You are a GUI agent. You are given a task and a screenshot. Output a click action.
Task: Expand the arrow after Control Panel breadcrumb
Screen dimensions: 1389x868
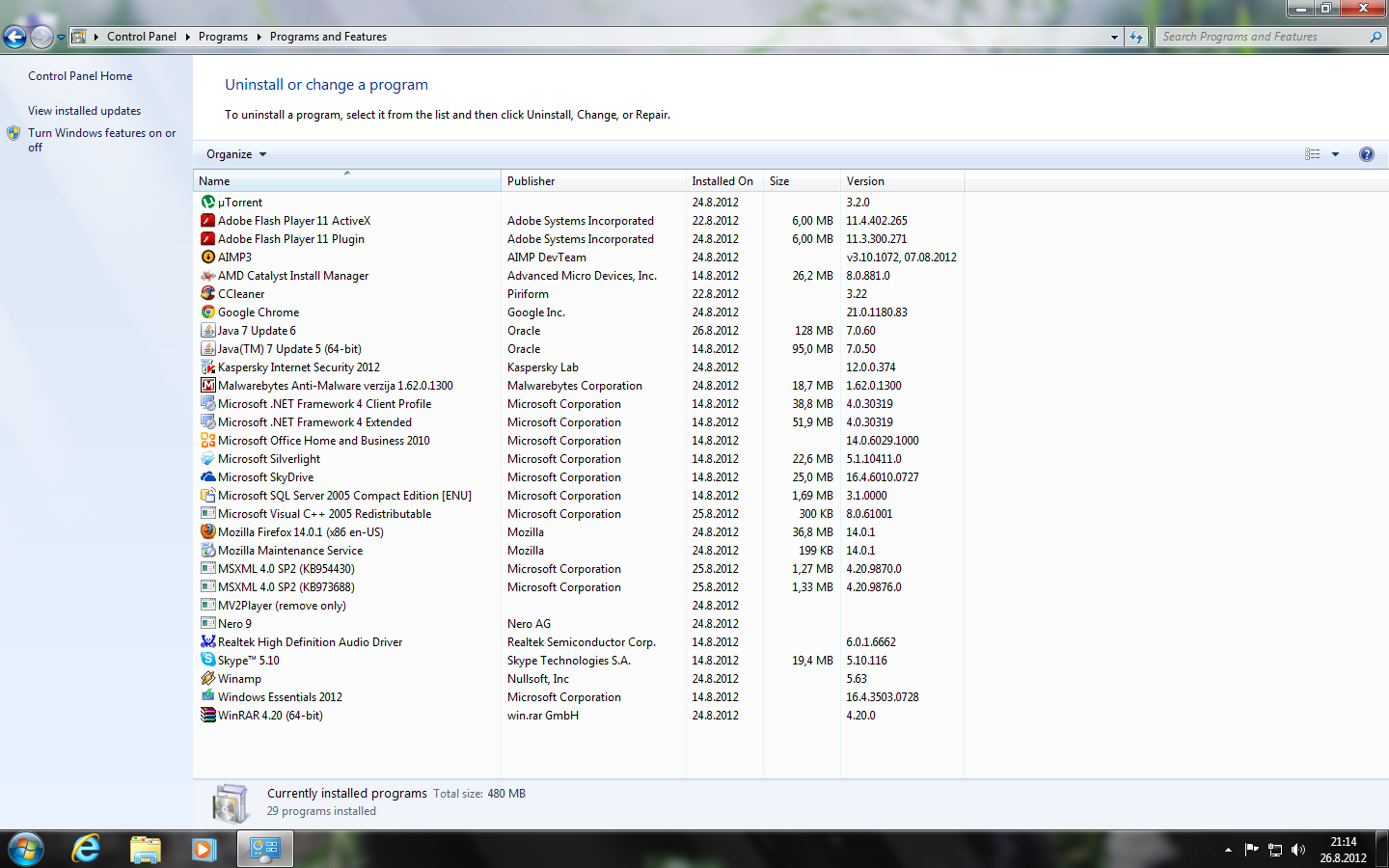(x=187, y=37)
